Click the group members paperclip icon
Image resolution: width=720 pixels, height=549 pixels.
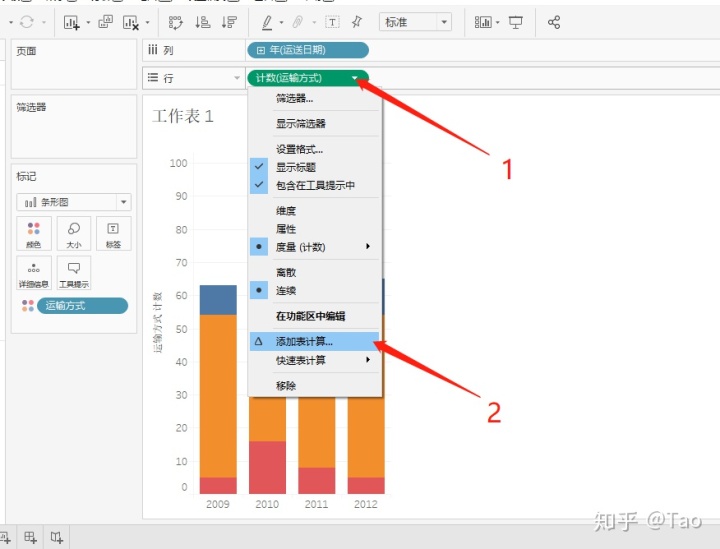[298, 22]
